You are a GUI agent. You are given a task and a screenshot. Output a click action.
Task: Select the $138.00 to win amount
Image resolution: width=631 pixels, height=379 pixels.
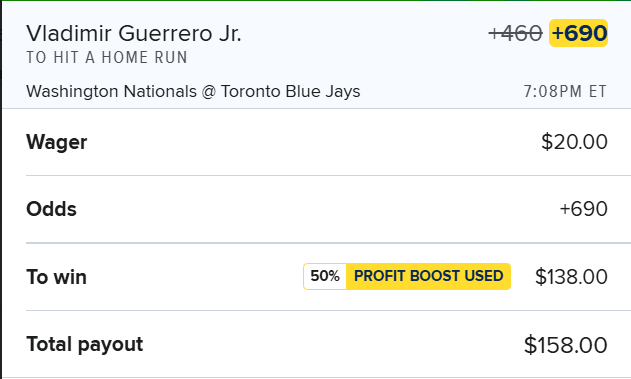pyautogui.click(x=571, y=277)
